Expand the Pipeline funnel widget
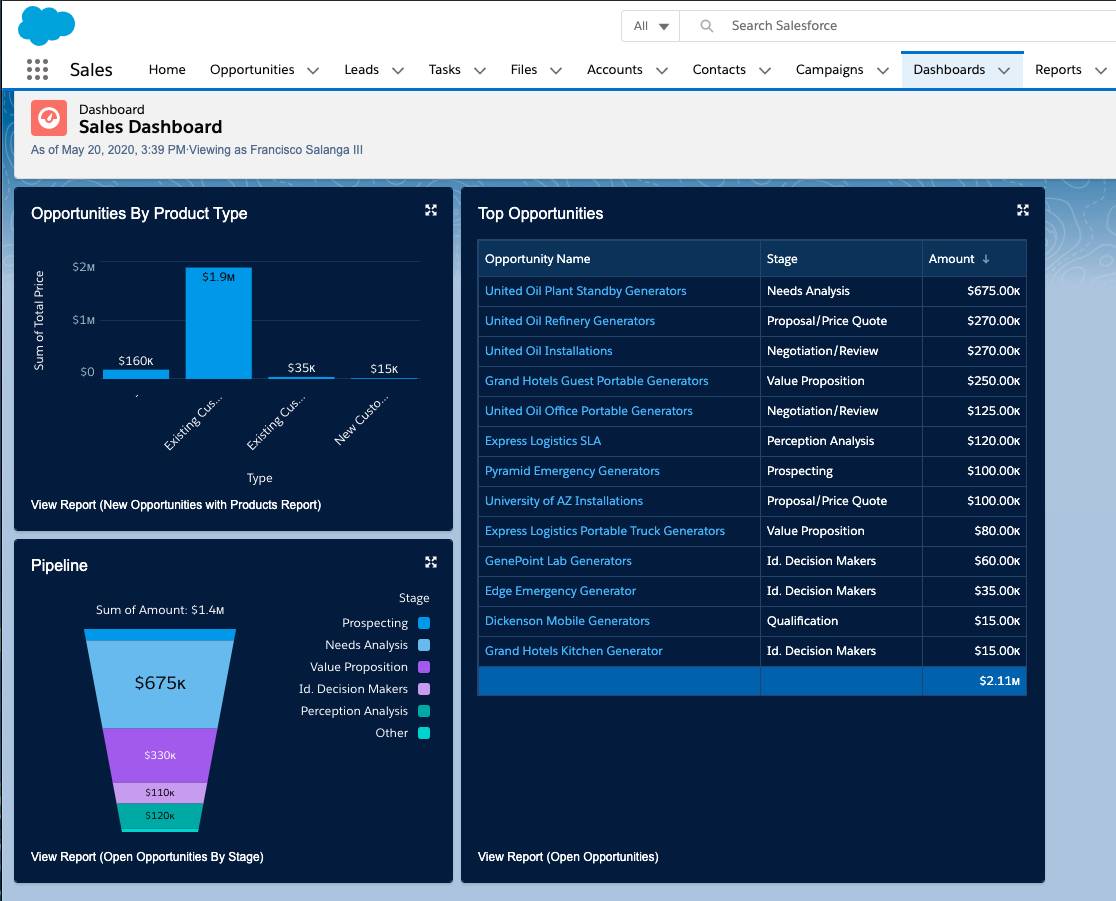 click(431, 562)
